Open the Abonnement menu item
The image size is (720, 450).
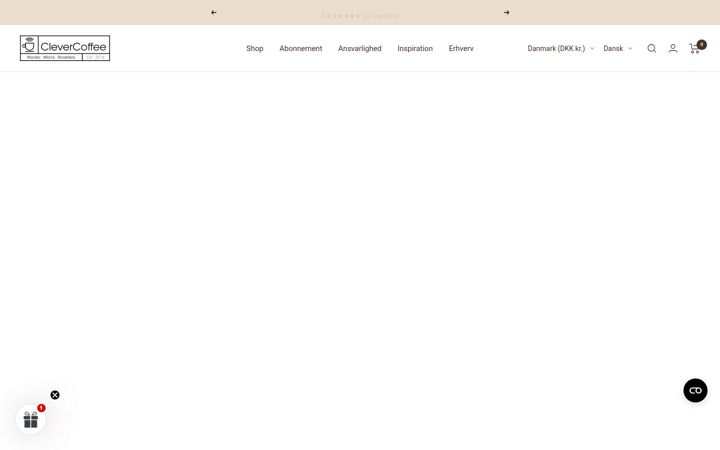click(301, 49)
